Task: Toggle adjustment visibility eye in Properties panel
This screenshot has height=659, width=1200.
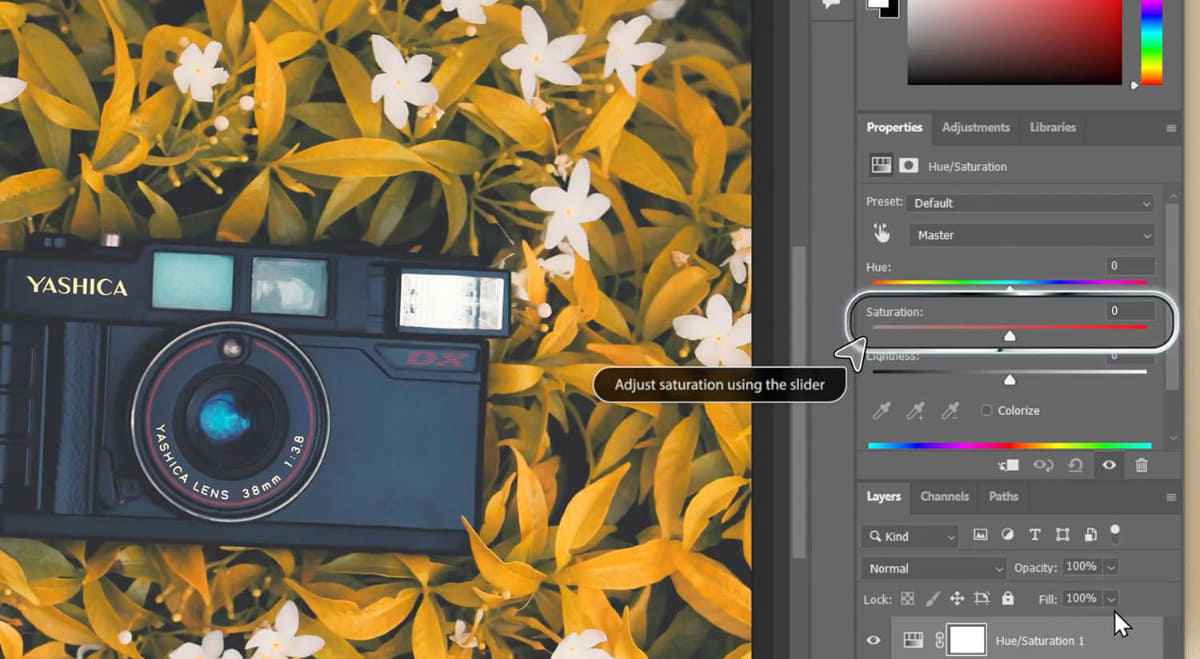Action: coord(1109,465)
